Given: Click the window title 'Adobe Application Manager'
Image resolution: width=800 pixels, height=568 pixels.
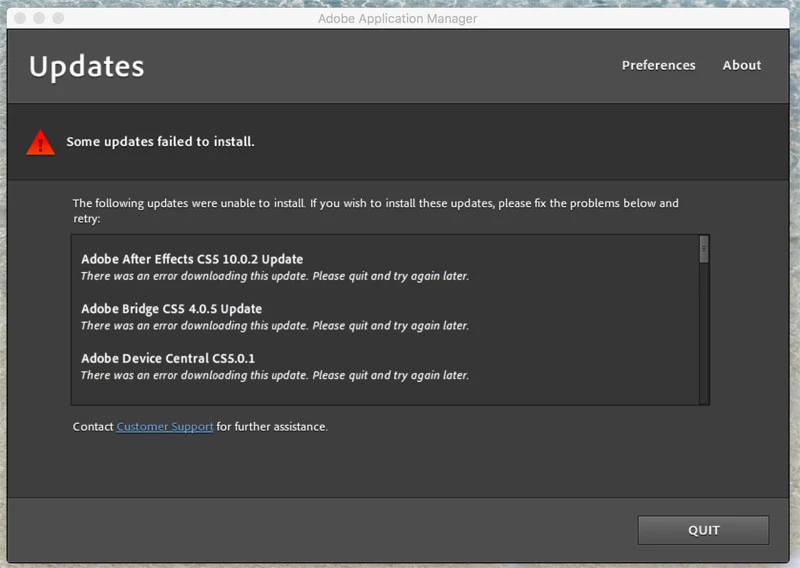Looking at the screenshot, I should point(397,19).
